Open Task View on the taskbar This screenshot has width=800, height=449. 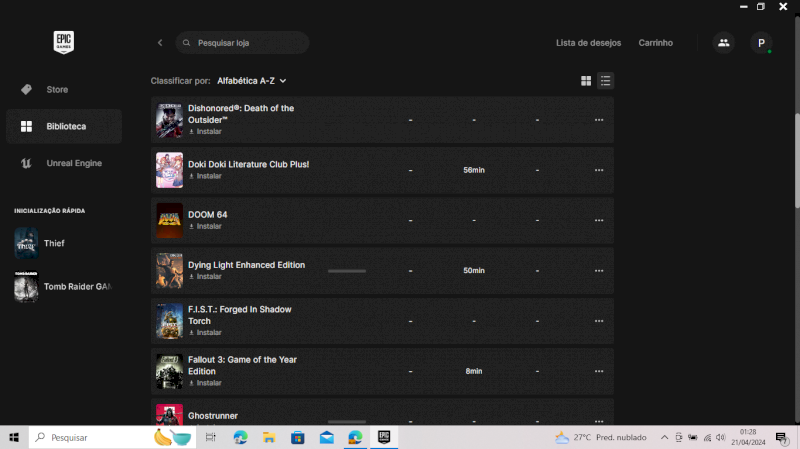point(210,437)
